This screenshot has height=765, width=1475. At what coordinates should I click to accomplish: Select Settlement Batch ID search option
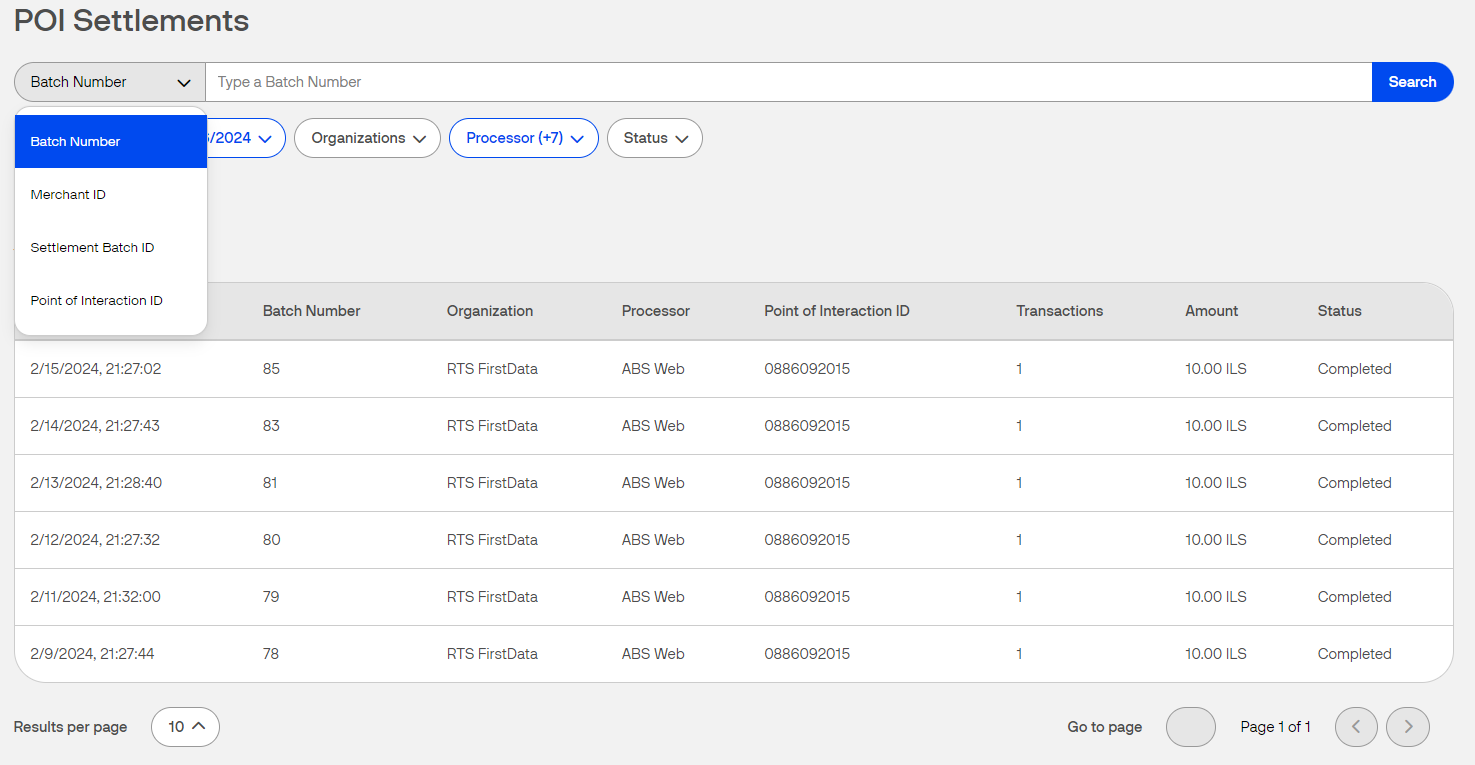[92, 247]
